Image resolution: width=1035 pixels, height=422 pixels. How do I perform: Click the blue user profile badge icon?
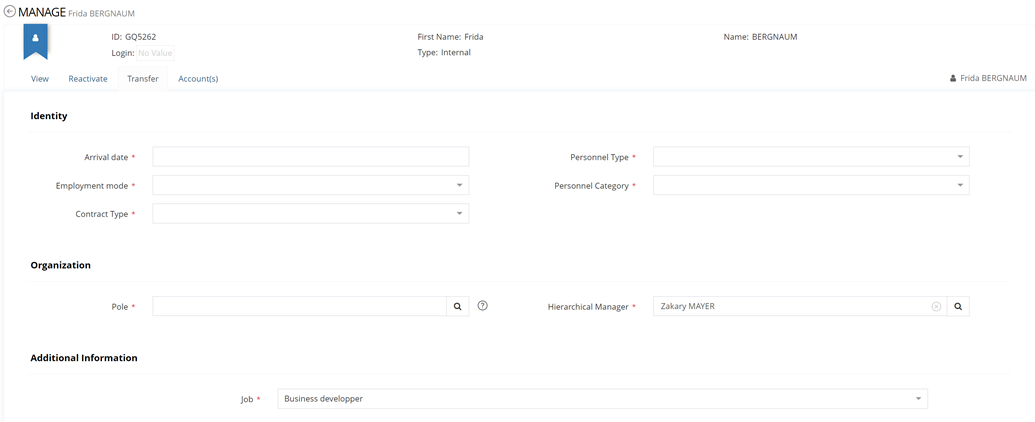(36, 40)
